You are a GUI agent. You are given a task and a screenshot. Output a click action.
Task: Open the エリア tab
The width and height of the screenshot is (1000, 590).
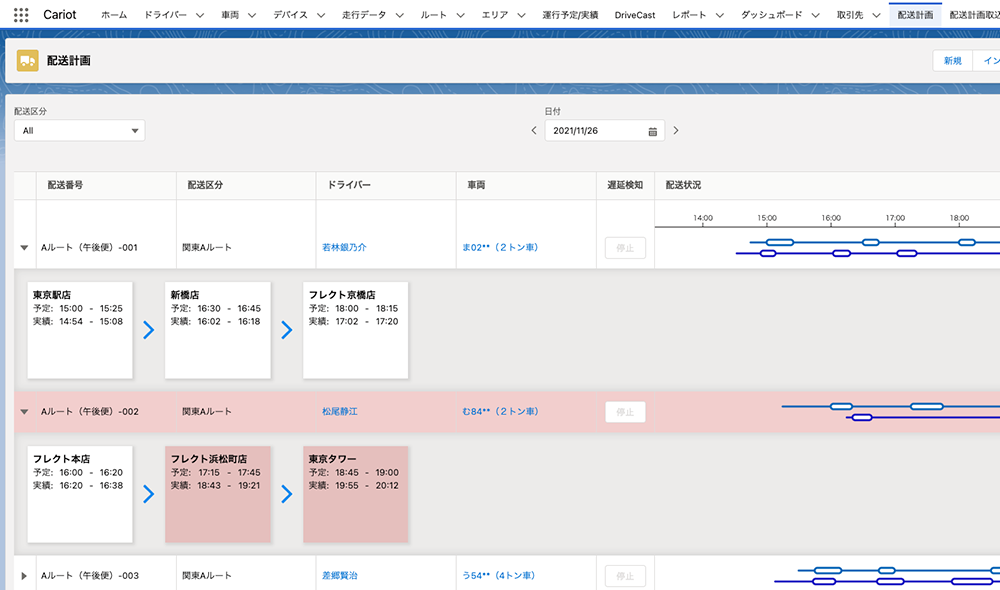[x=495, y=15]
